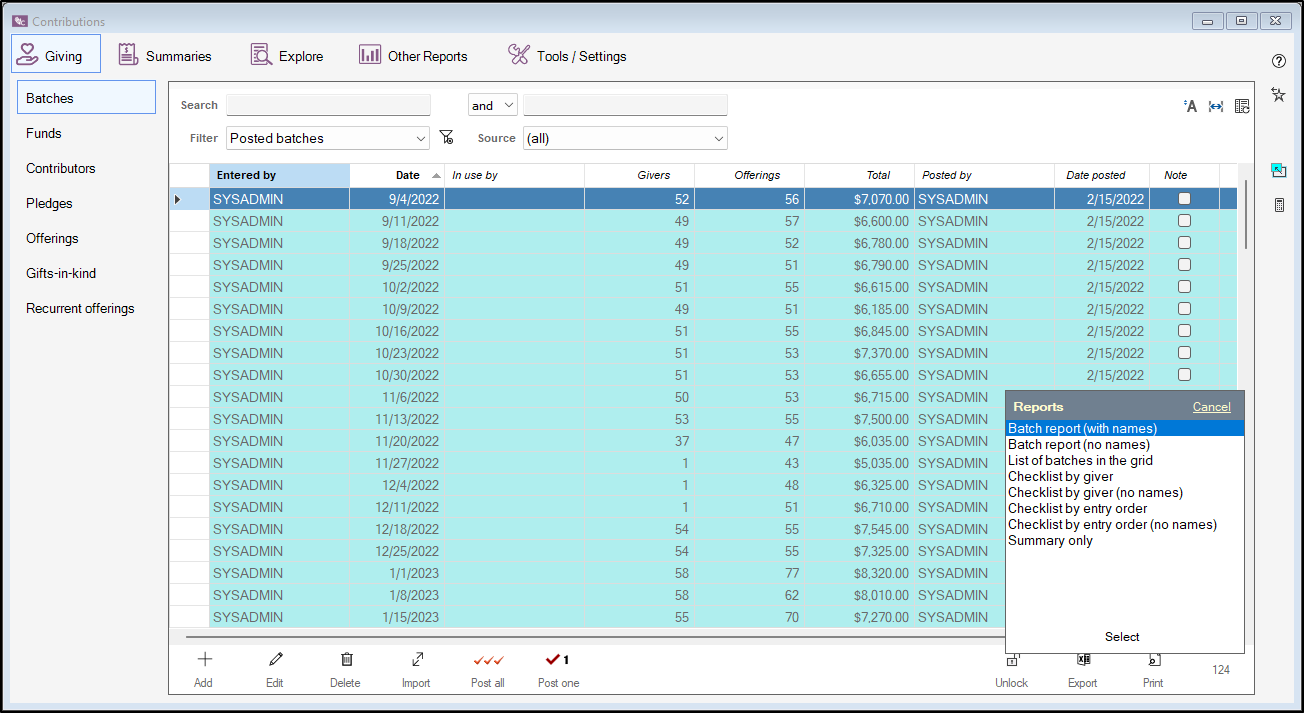Viewport: 1304px width, 713px height.
Task: Tick the Note checkbox on the 10/23/2022 row
Action: [x=1184, y=353]
